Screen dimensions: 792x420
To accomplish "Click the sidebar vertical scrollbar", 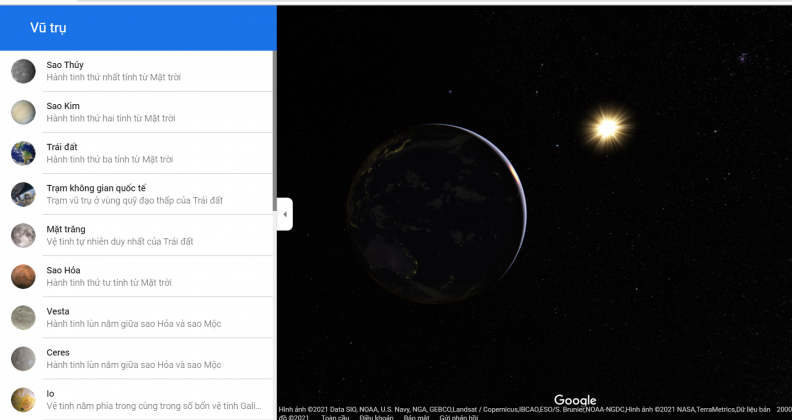I will click(x=275, y=130).
